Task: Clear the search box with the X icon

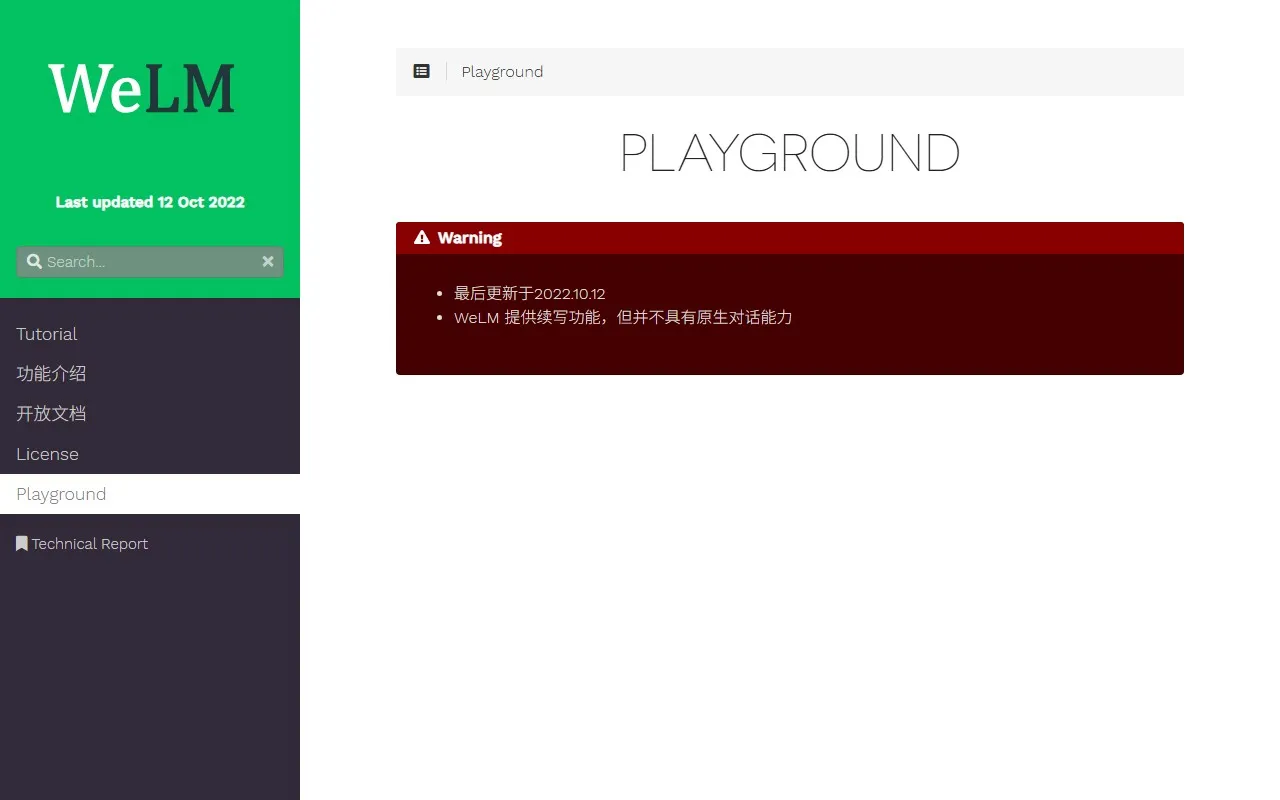Action: pos(268,261)
